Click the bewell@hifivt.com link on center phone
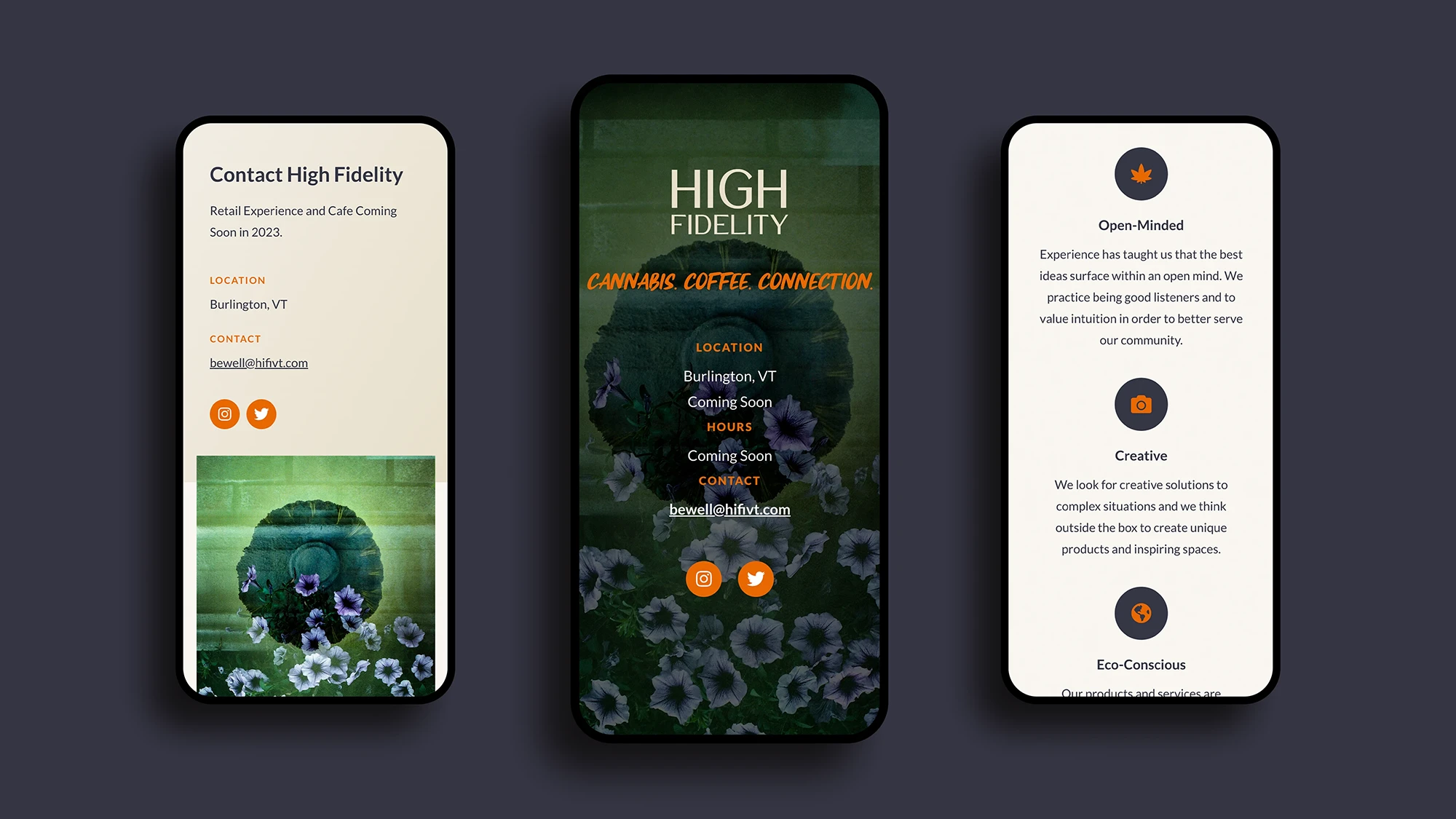This screenshot has height=819, width=1456. pyautogui.click(x=729, y=509)
